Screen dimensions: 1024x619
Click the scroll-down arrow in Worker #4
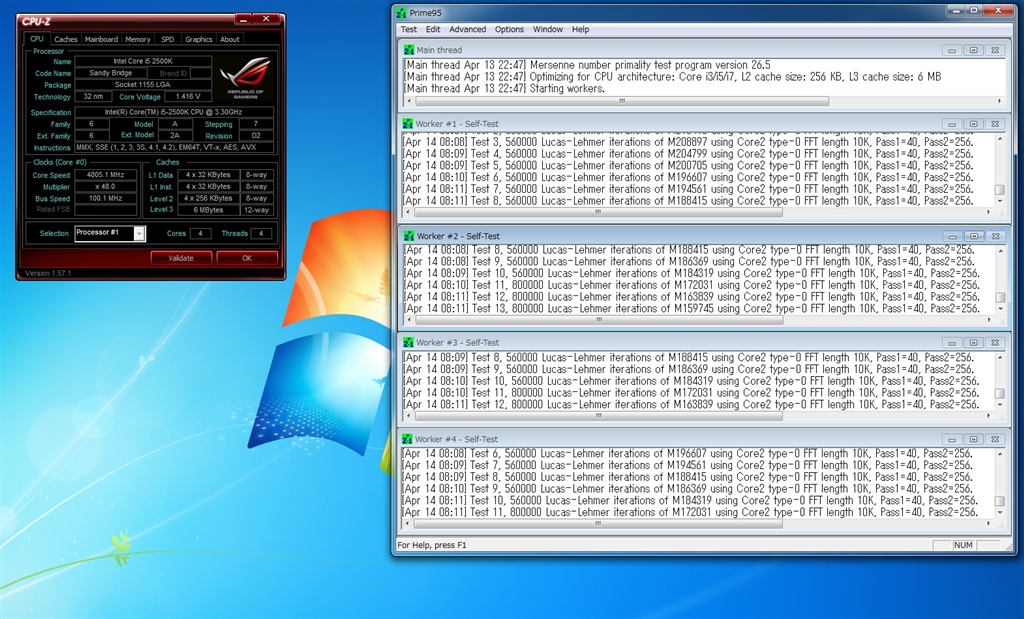coord(999,513)
